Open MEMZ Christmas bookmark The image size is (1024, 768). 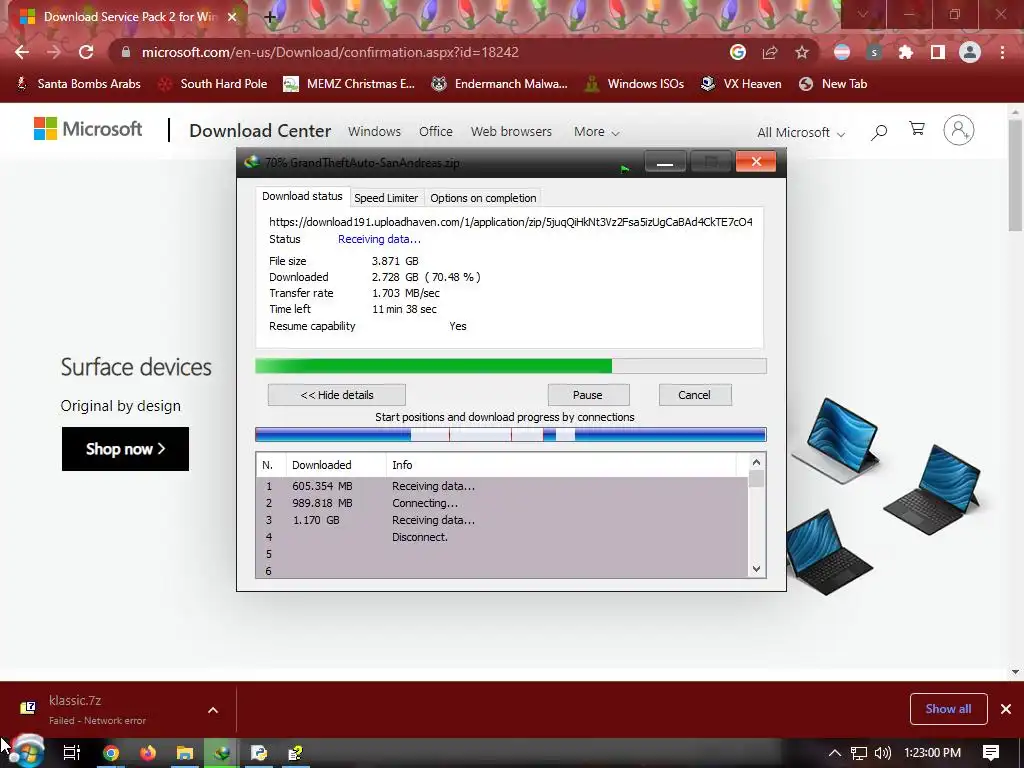tap(349, 84)
